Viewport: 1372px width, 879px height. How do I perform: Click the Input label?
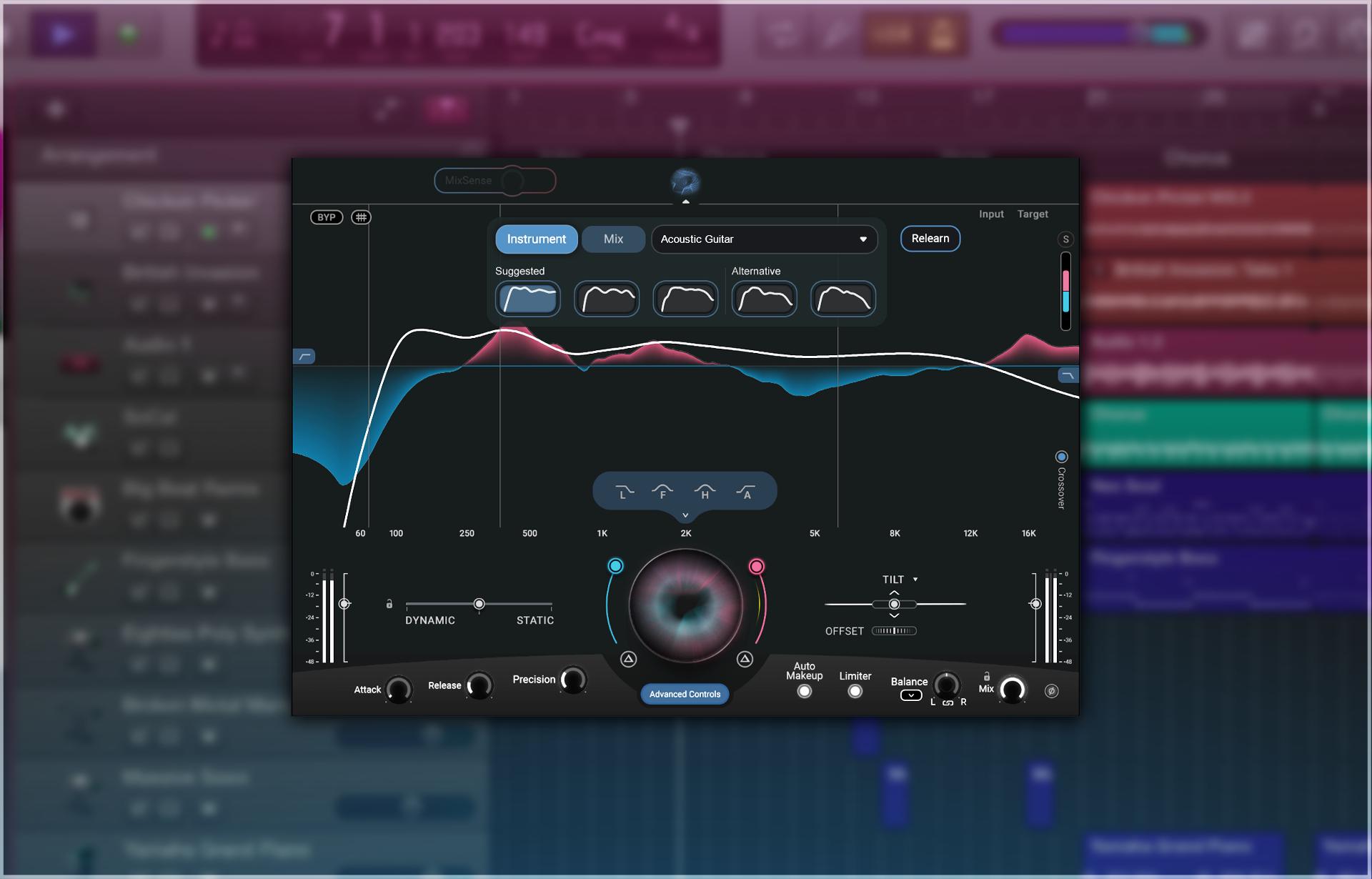(x=991, y=214)
